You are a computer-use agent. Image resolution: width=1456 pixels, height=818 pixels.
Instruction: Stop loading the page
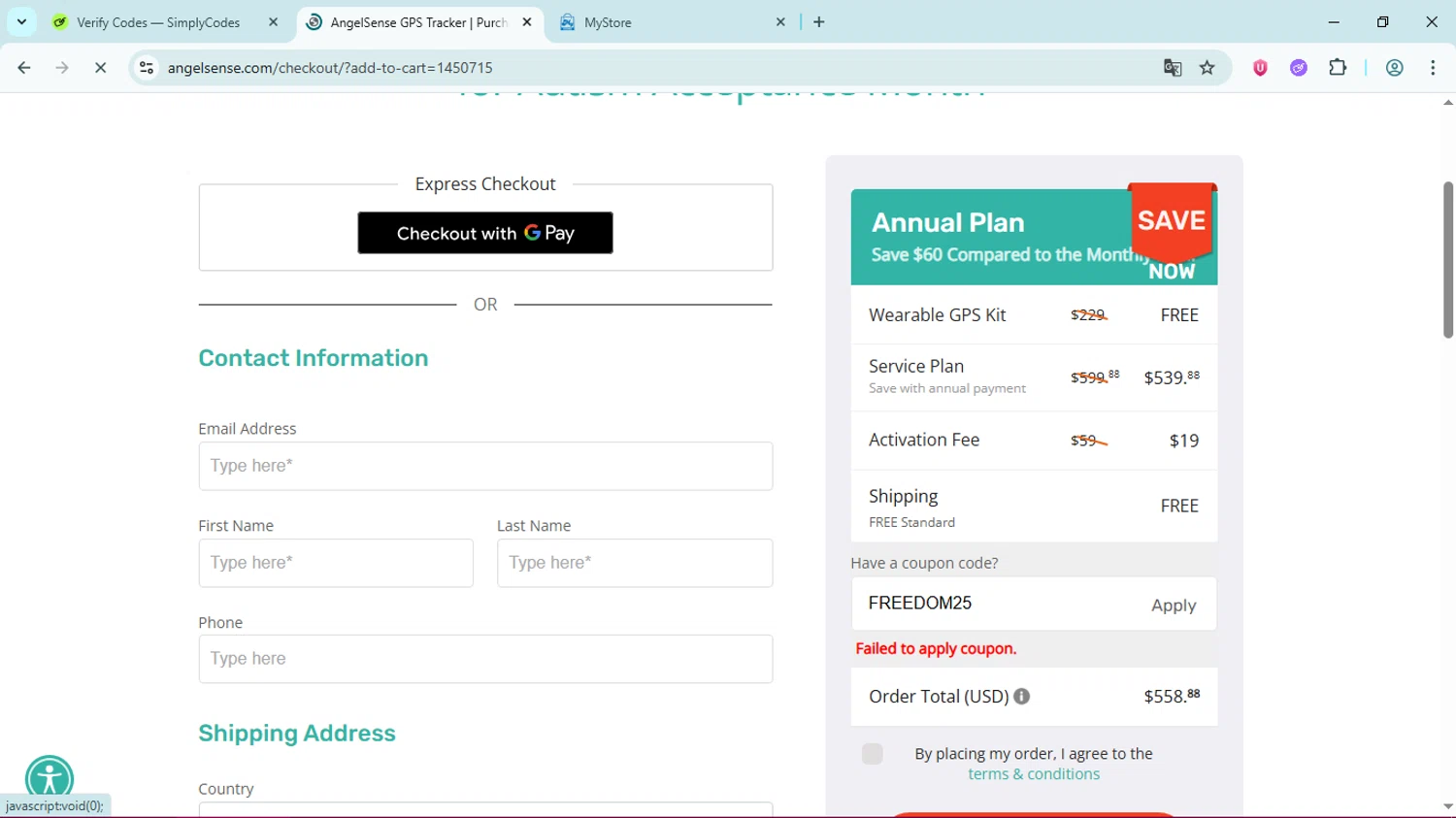(x=100, y=68)
